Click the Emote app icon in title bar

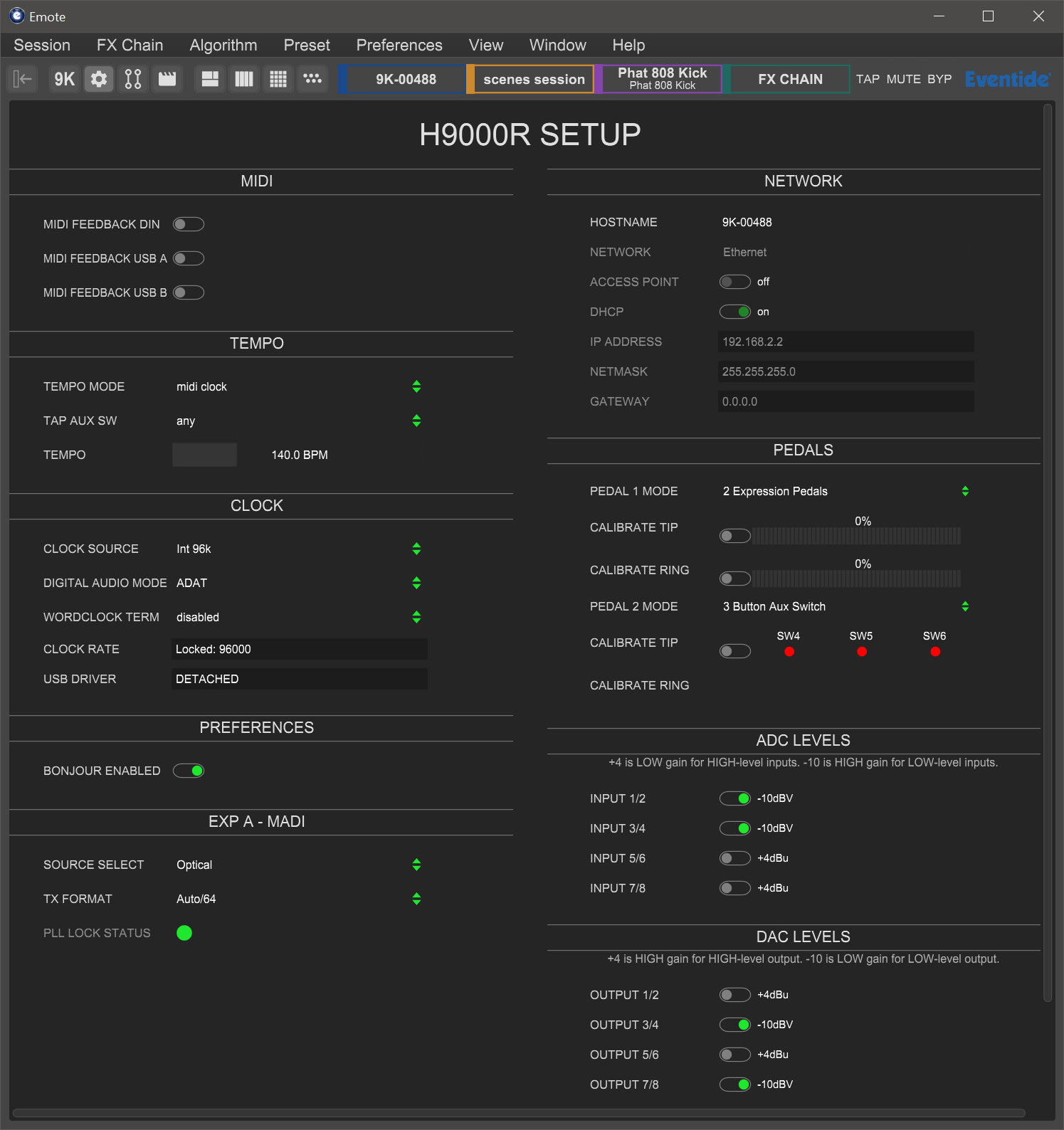[x=17, y=16]
